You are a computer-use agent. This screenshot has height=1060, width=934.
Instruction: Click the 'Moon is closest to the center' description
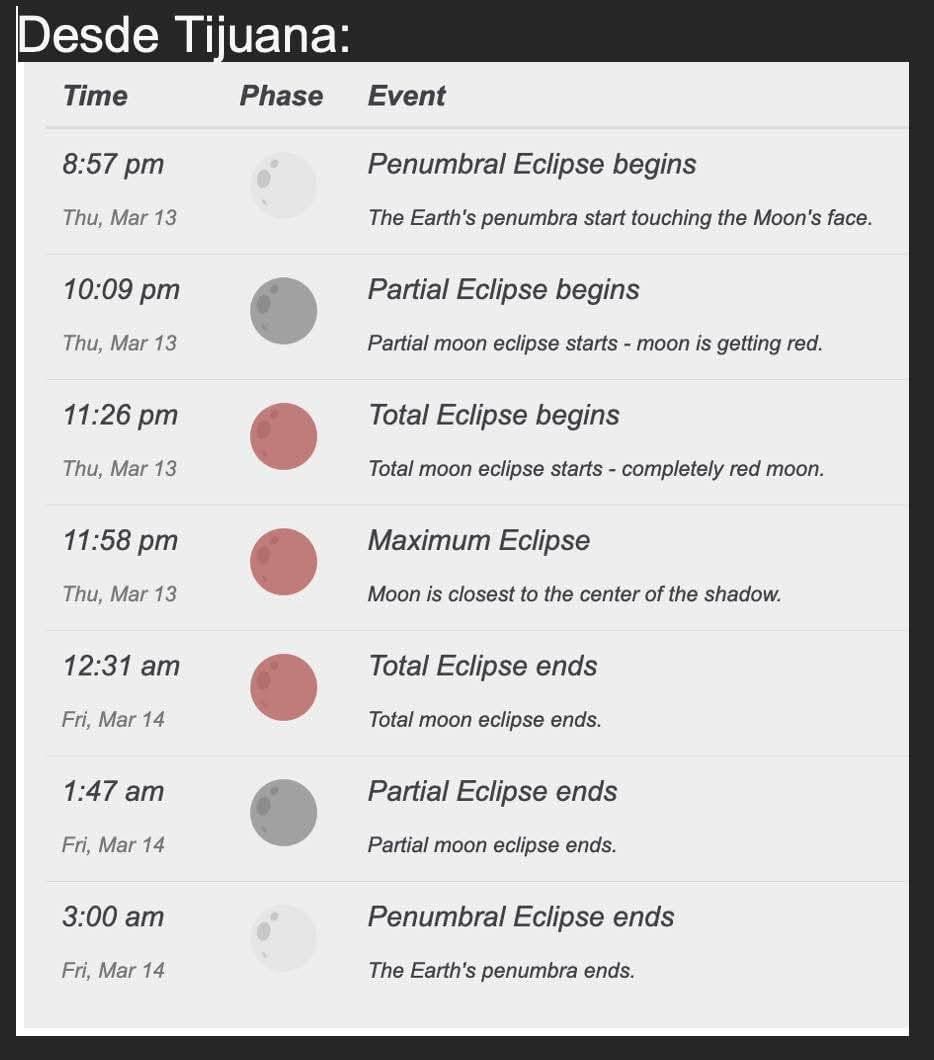574,594
